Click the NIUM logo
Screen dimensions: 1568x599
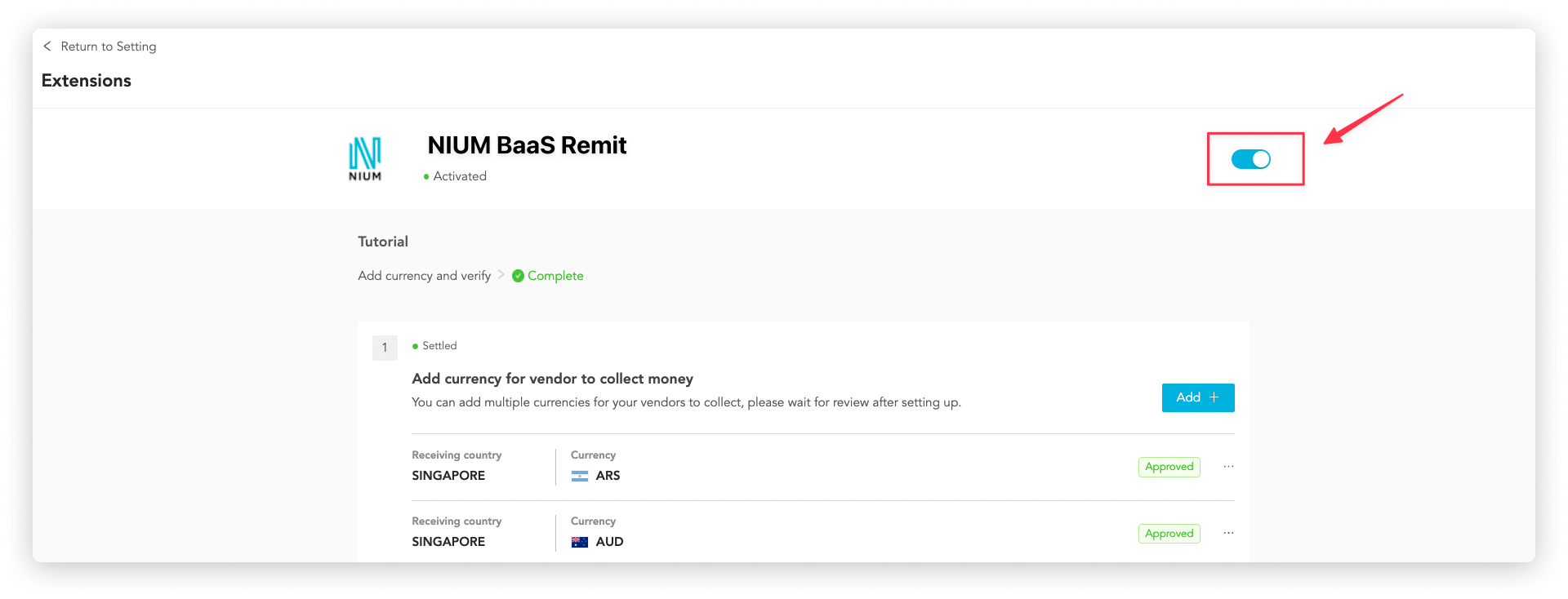point(365,159)
